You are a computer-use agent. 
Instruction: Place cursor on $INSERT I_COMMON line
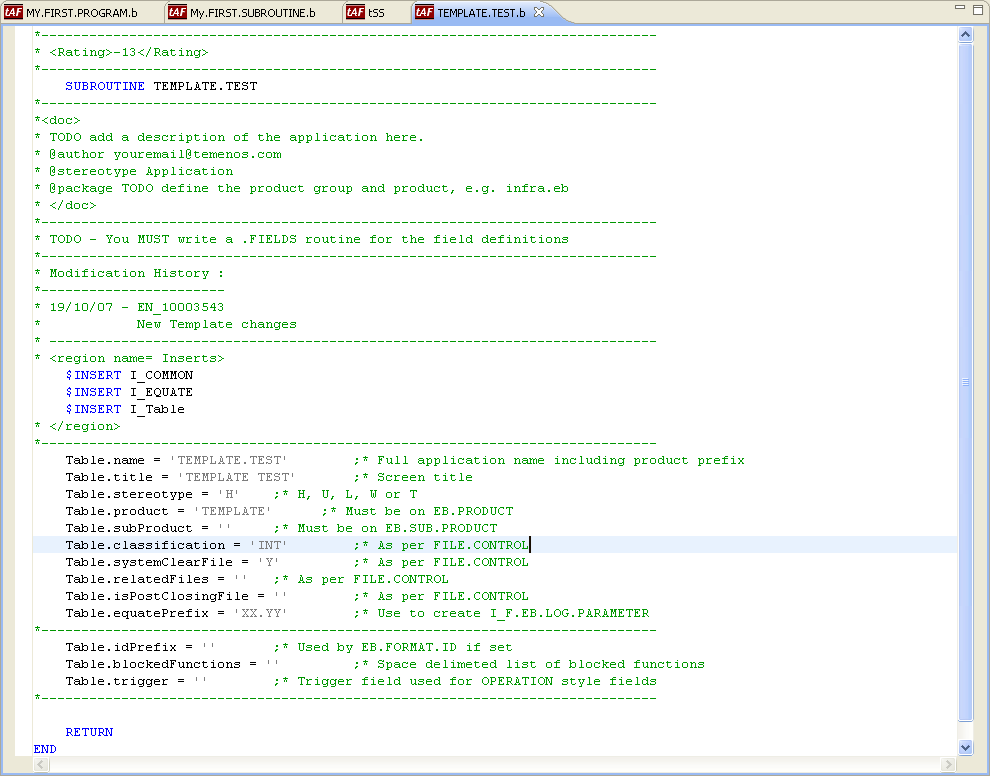130,375
